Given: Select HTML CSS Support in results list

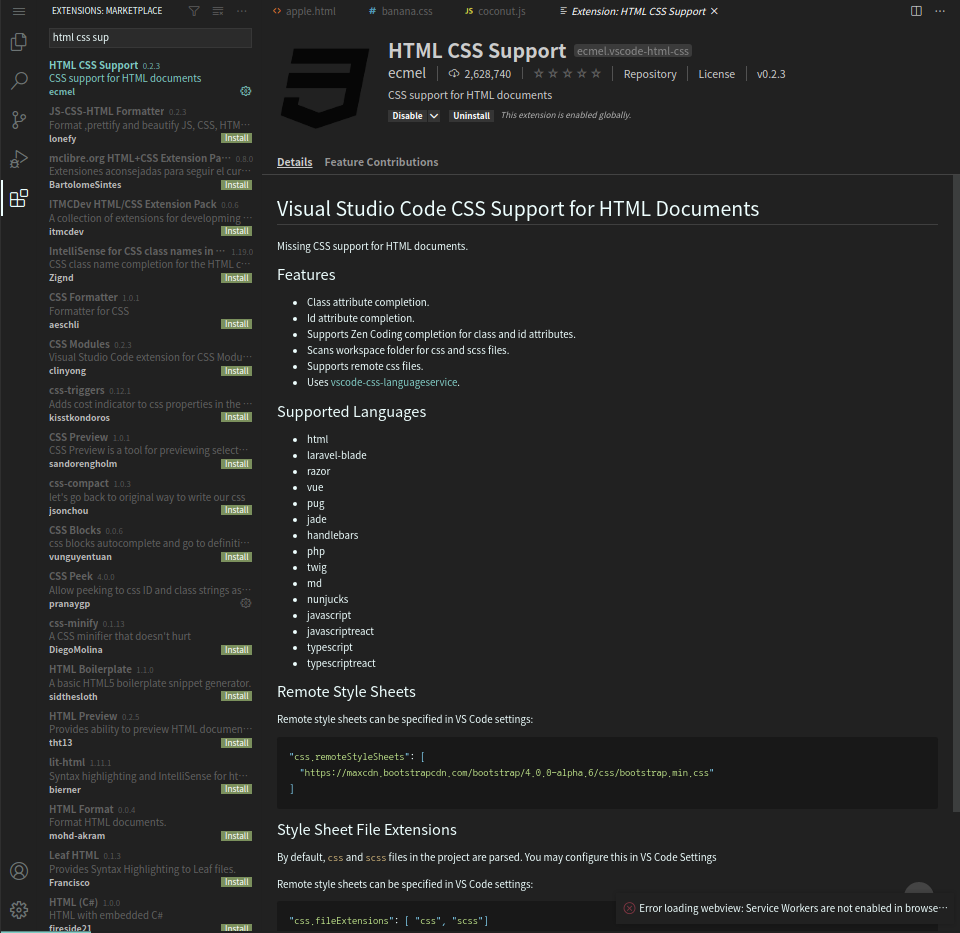Looking at the screenshot, I should (150, 78).
